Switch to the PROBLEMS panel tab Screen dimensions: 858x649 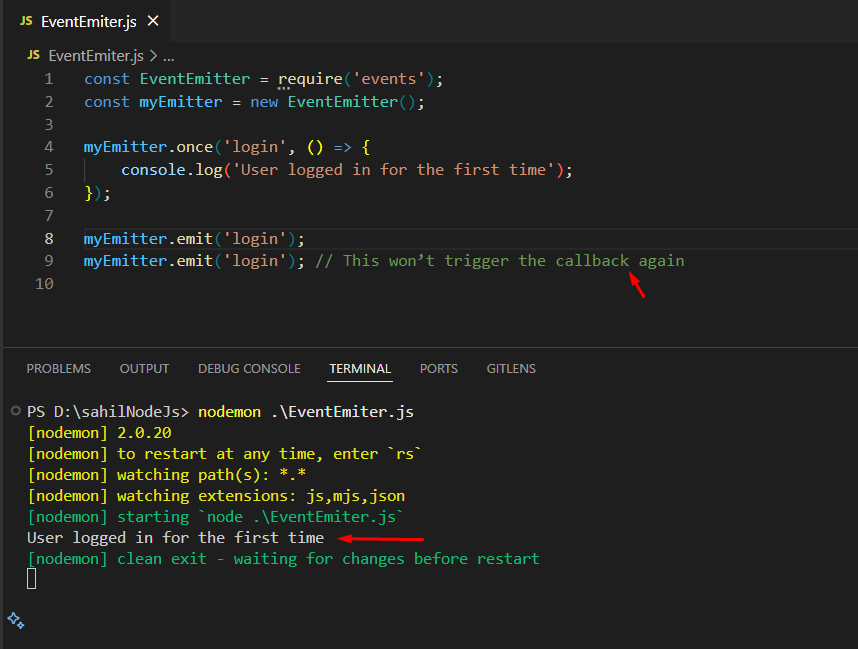pyautogui.click(x=58, y=369)
